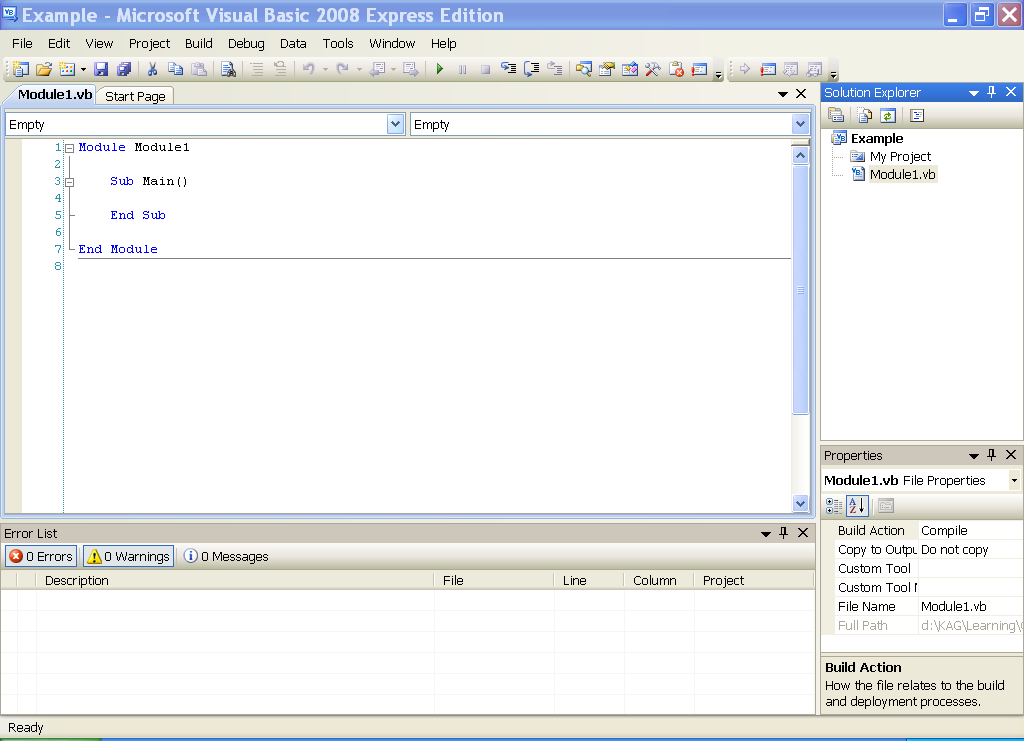Viewport: 1024px width, 741px height.
Task: Click the Save All stacked disks icon
Action: tap(124, 69)
